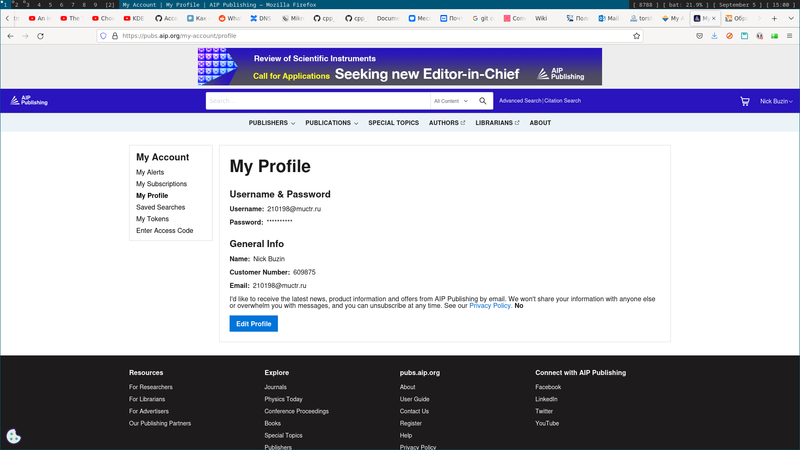Click the Edit Profile button

(x=254, y=323)
